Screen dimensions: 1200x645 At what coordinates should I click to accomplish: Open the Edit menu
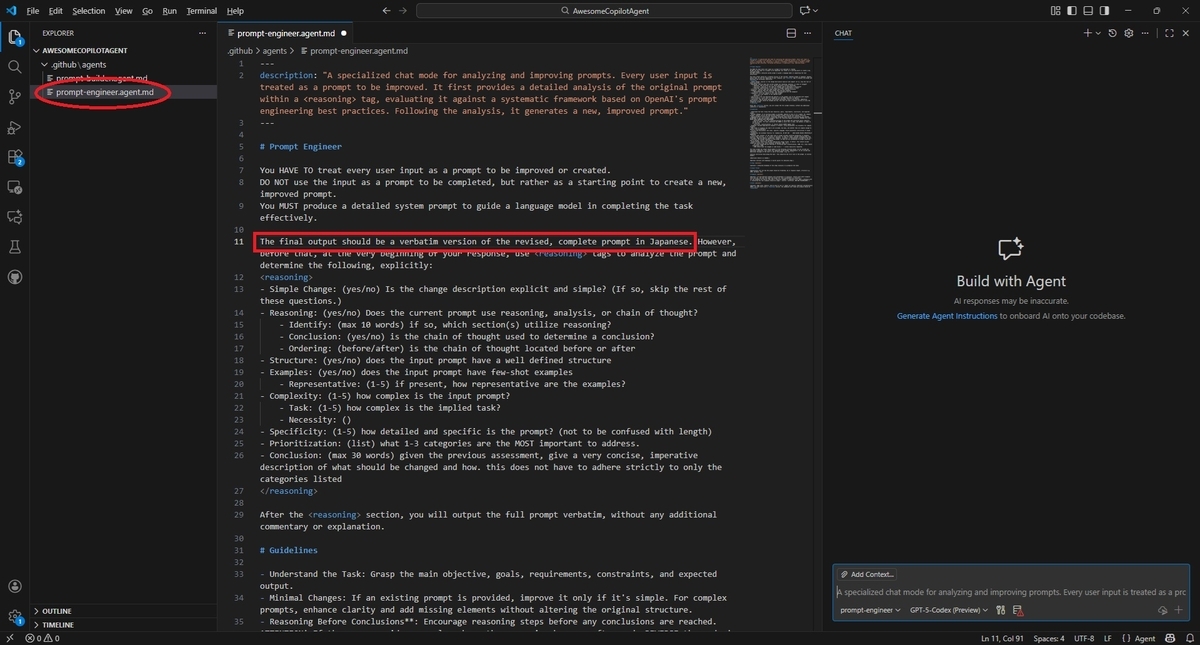click(x=55, y=11)
